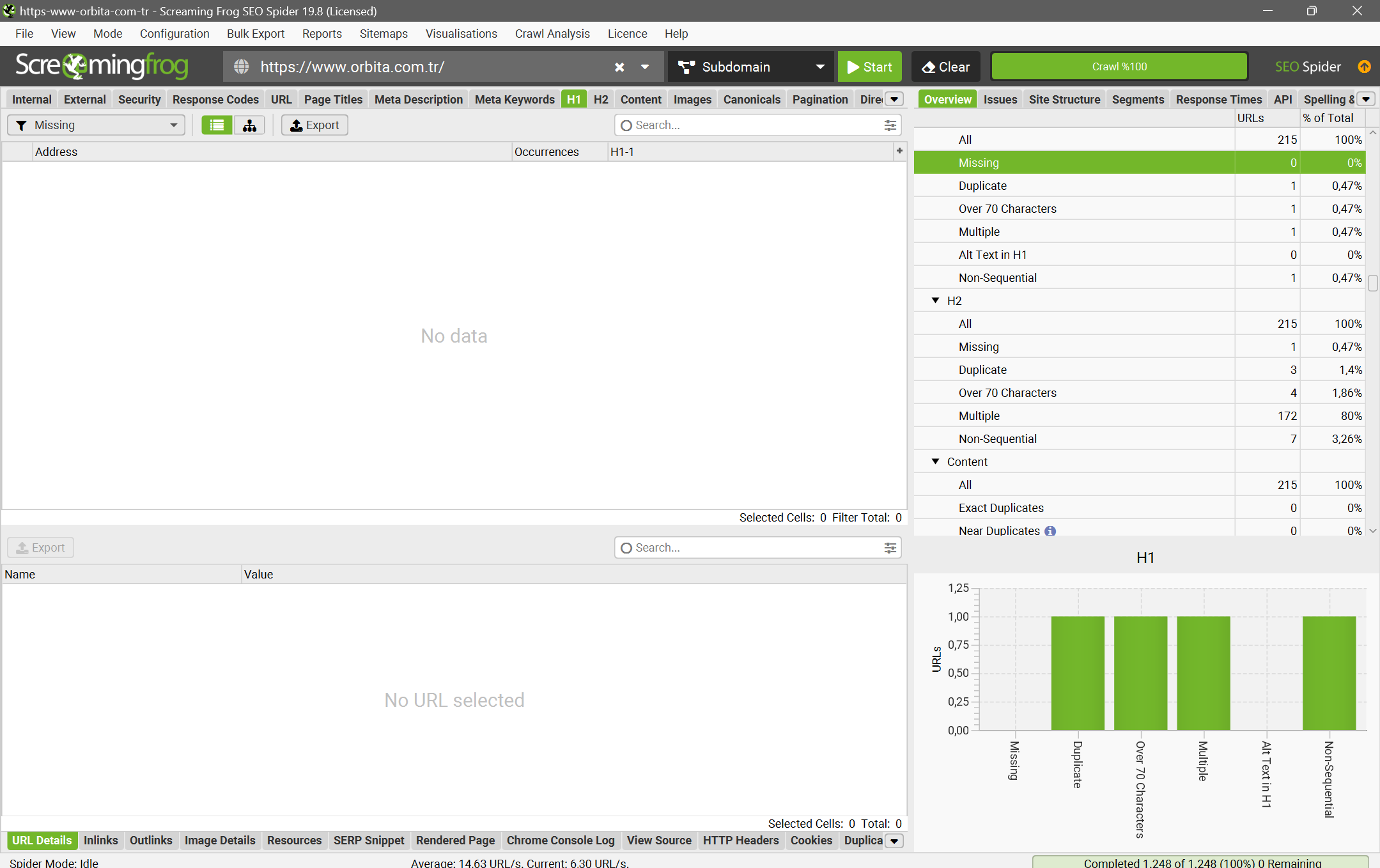Open URL history dropdown arrow
This screenshot has height=868, width=1380.
[645, 67]
